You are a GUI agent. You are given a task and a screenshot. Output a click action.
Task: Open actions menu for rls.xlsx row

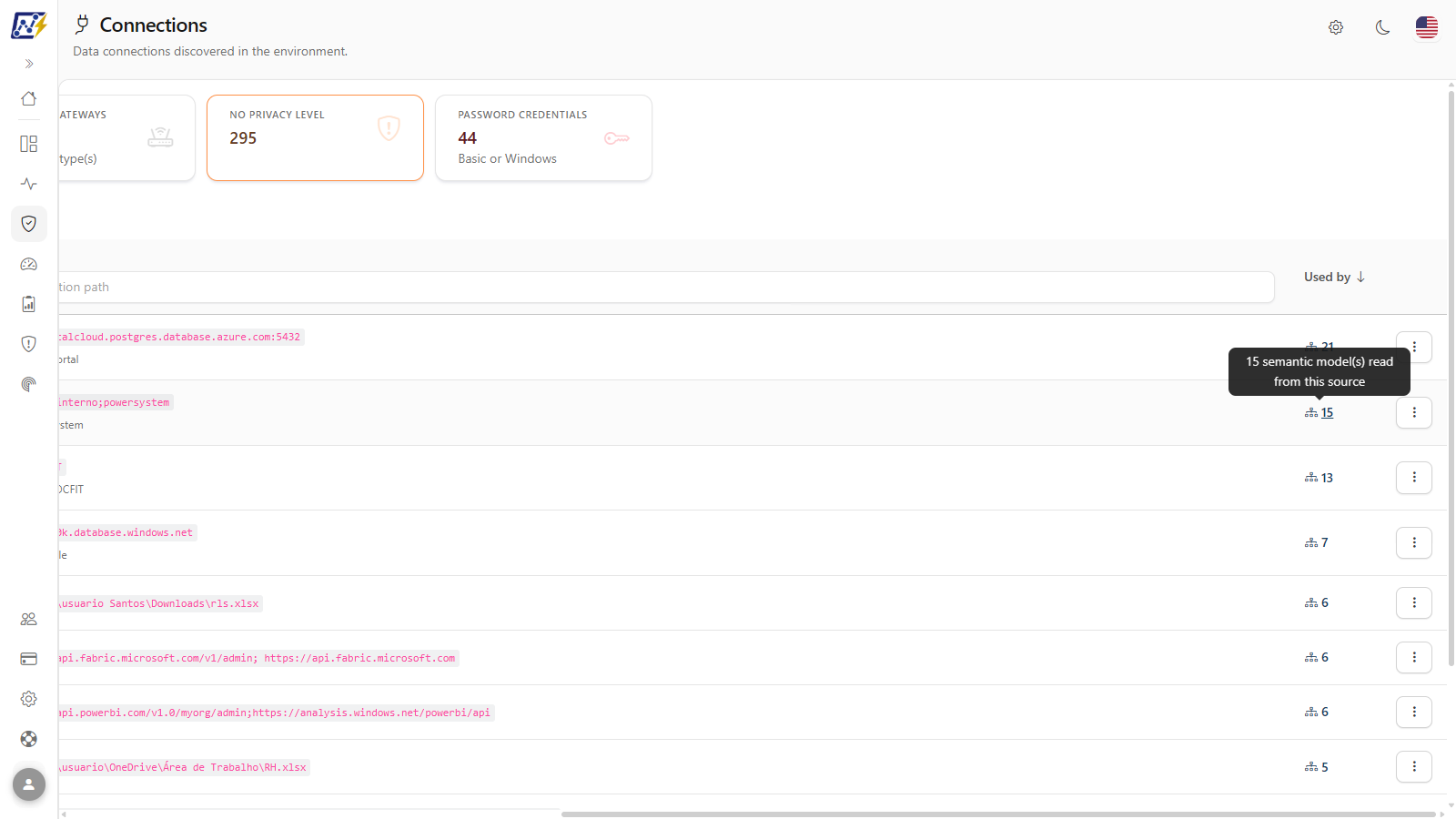(x=1414, y=602)
